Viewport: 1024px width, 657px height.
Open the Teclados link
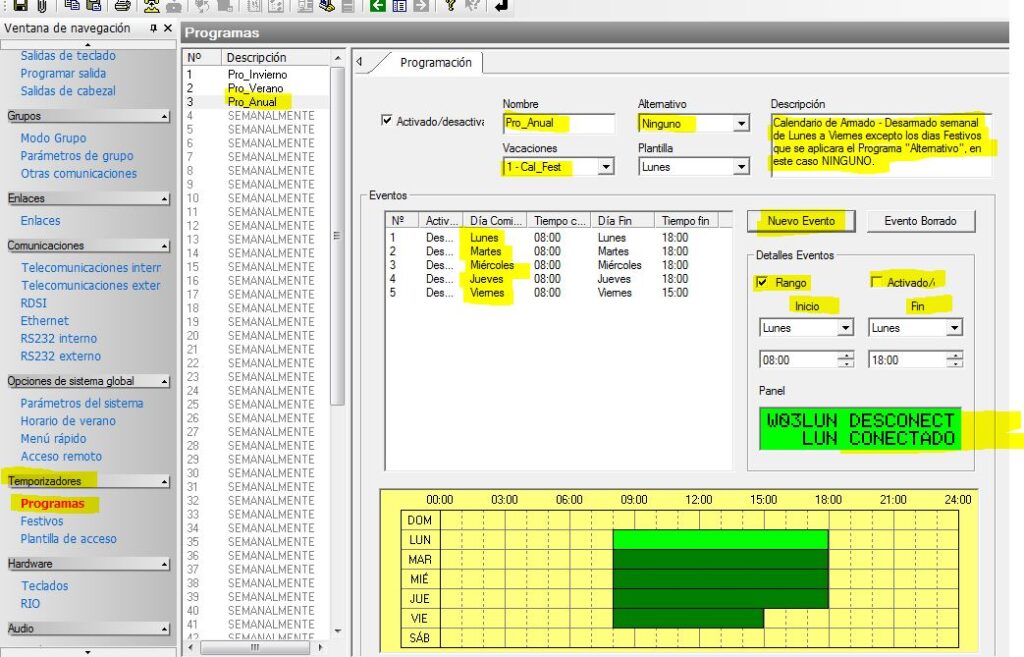tap(44, 586)
